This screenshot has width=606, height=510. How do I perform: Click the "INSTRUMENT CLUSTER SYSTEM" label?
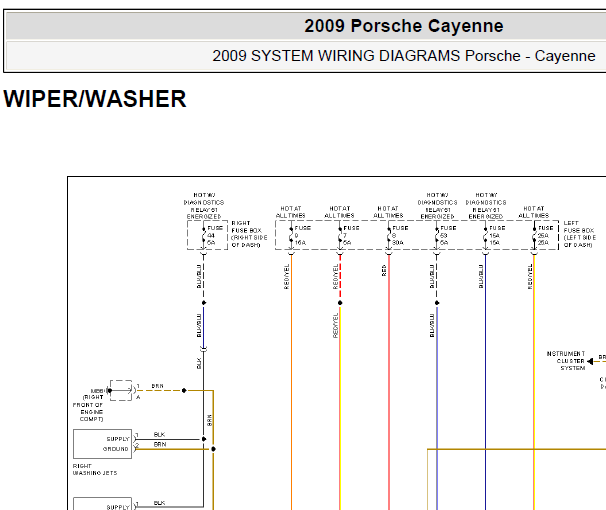point(566,361)
